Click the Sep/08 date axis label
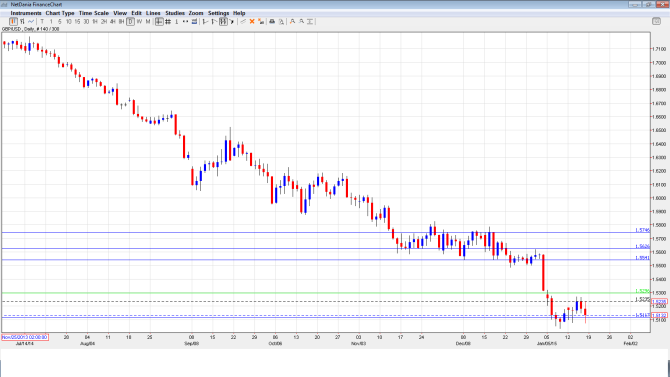The image size is (670, 377). 191,343
